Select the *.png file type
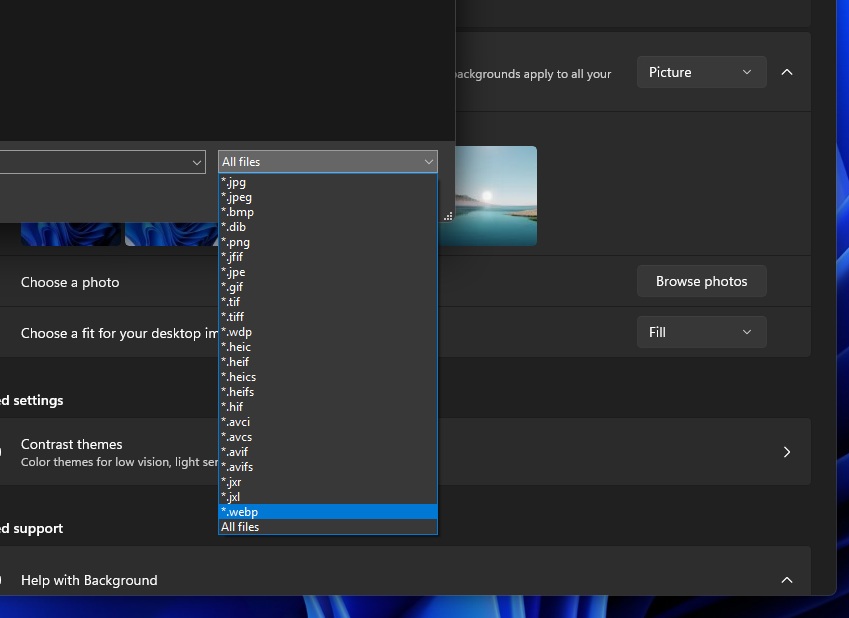The height and width of the screenshot is (618, 849). click(x=237, y=242)
